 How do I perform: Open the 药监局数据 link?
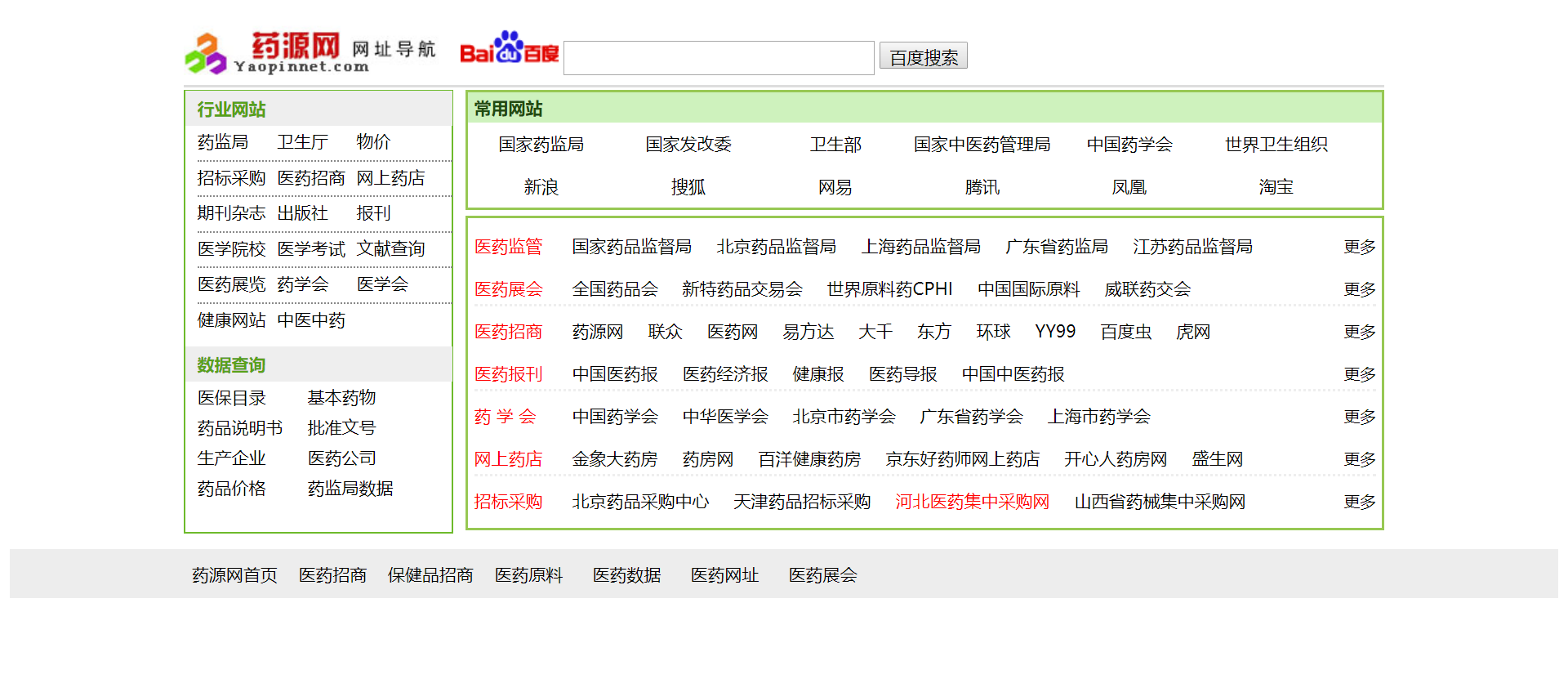tap(350, 489)
